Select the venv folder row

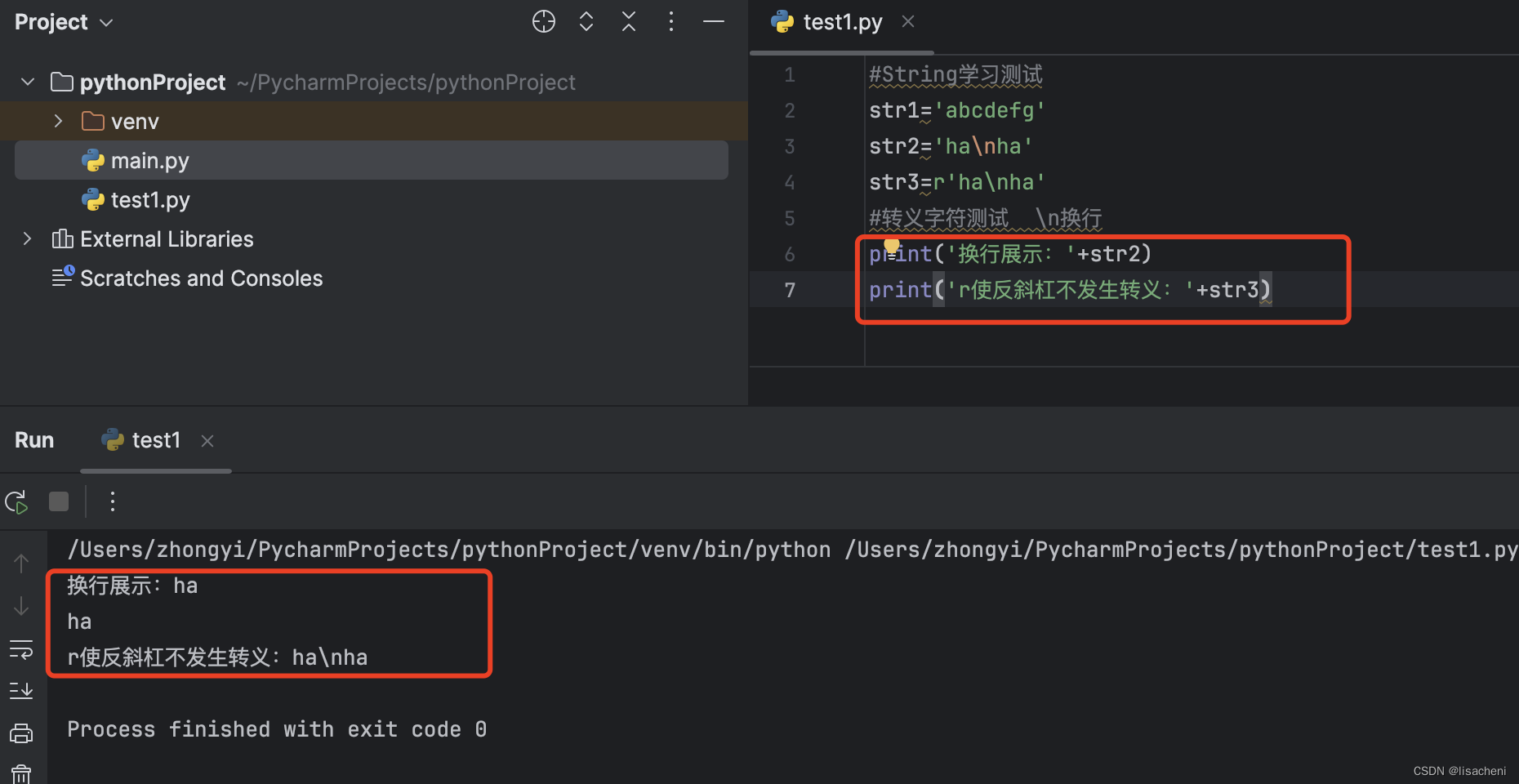[374, 122]
